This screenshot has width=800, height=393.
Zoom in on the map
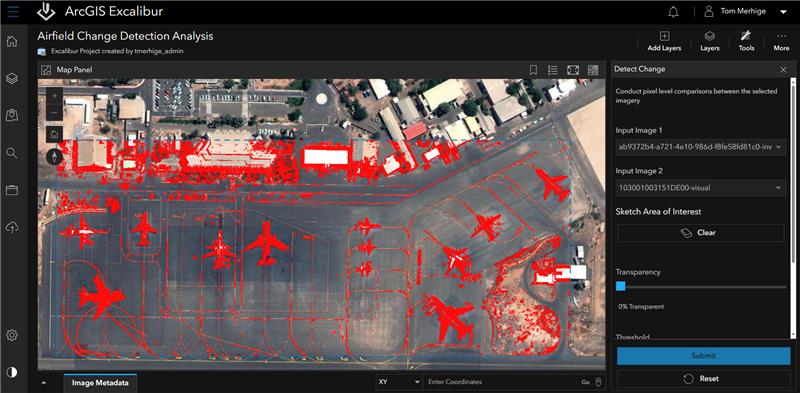pos(55,96)
